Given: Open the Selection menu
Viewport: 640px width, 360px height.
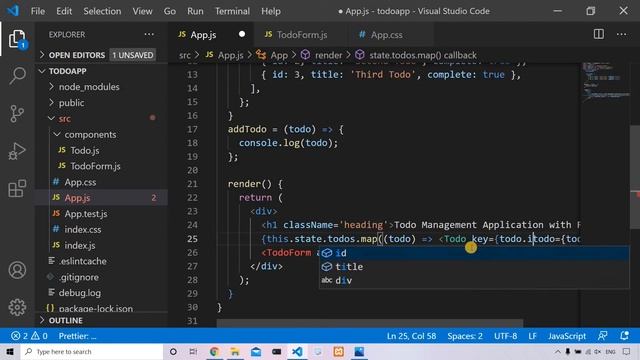Looking at the screenshot, I should [102, 11].
